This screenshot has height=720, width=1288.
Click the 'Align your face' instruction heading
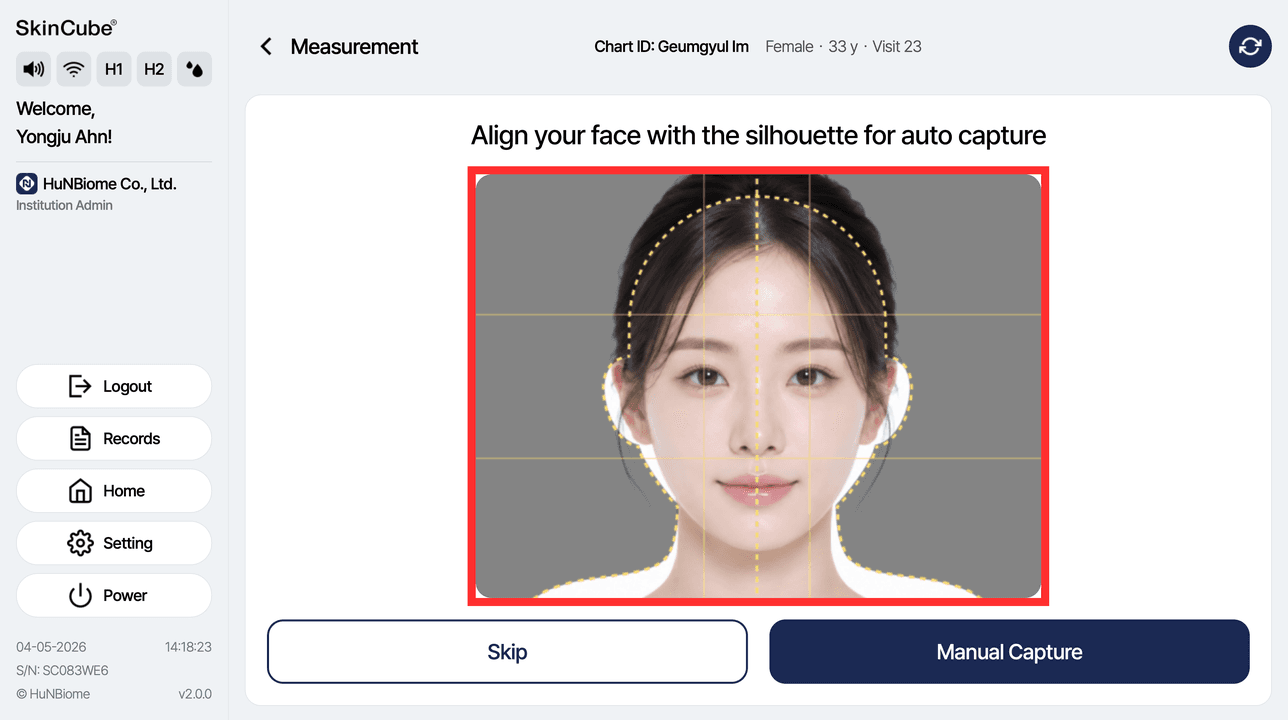click(758, 135)
